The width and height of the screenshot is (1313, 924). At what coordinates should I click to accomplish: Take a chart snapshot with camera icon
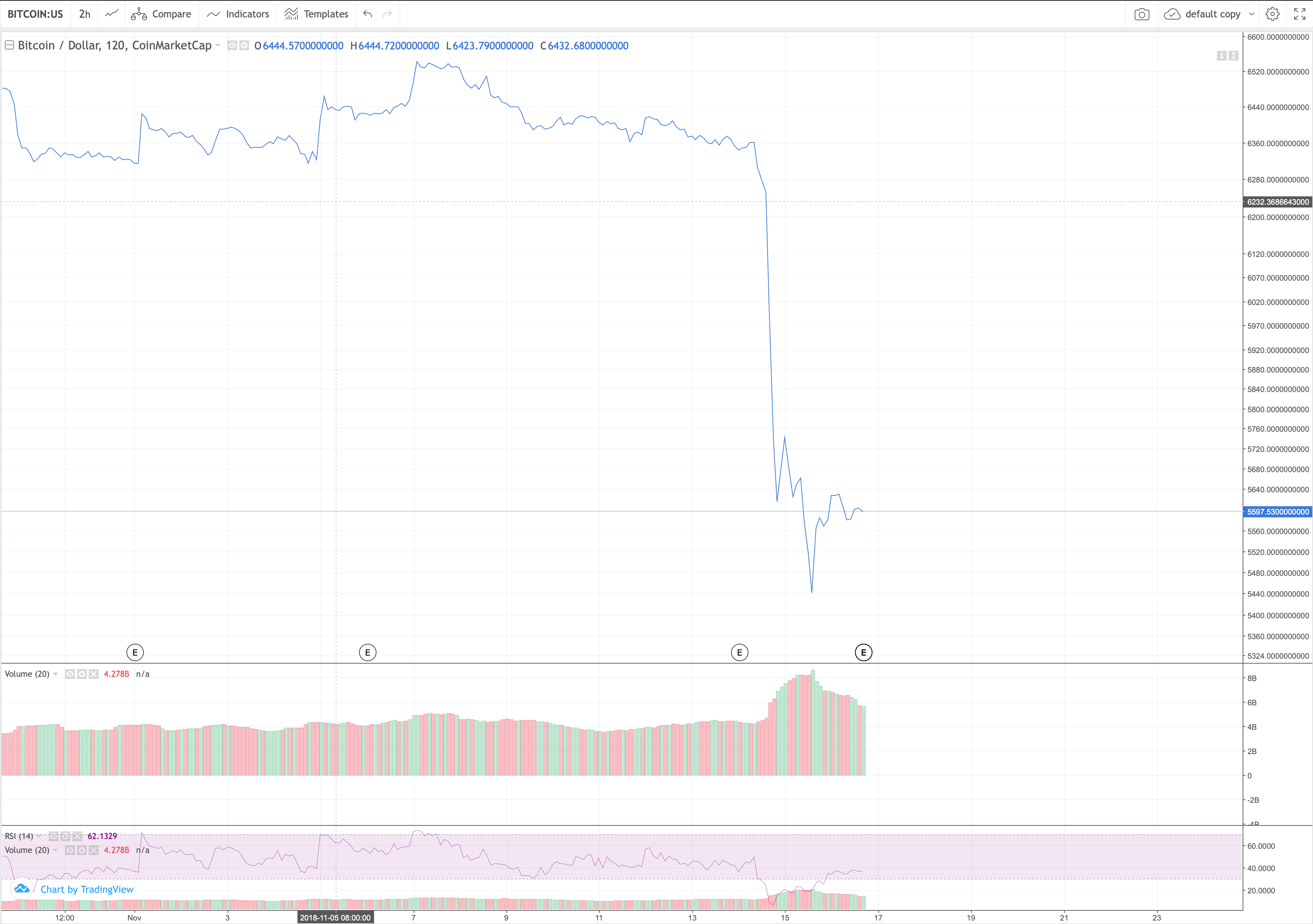click(x=1141, y=14)
